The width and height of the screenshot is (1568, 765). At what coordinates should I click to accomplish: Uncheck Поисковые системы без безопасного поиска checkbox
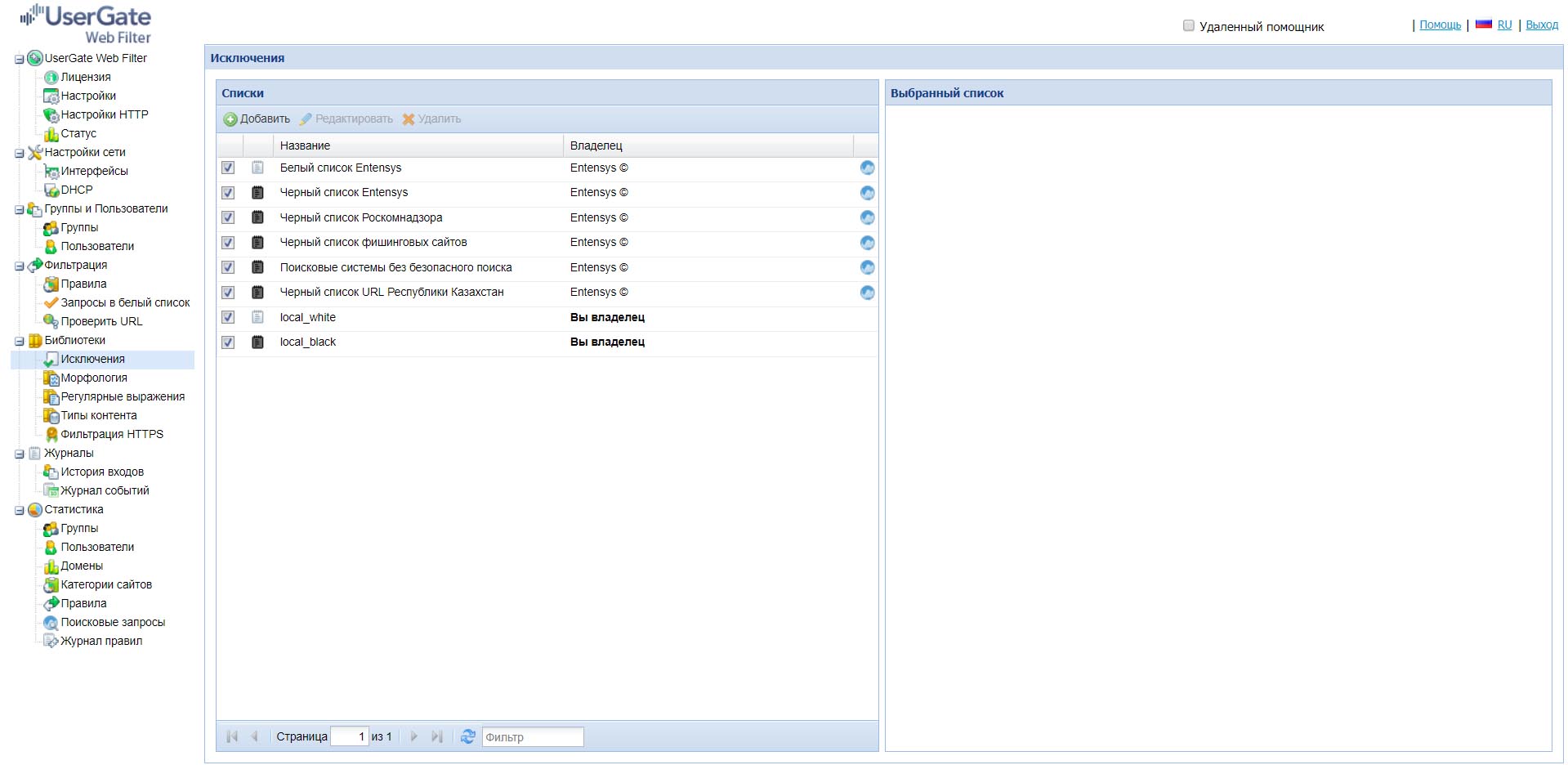coord(228,267)
